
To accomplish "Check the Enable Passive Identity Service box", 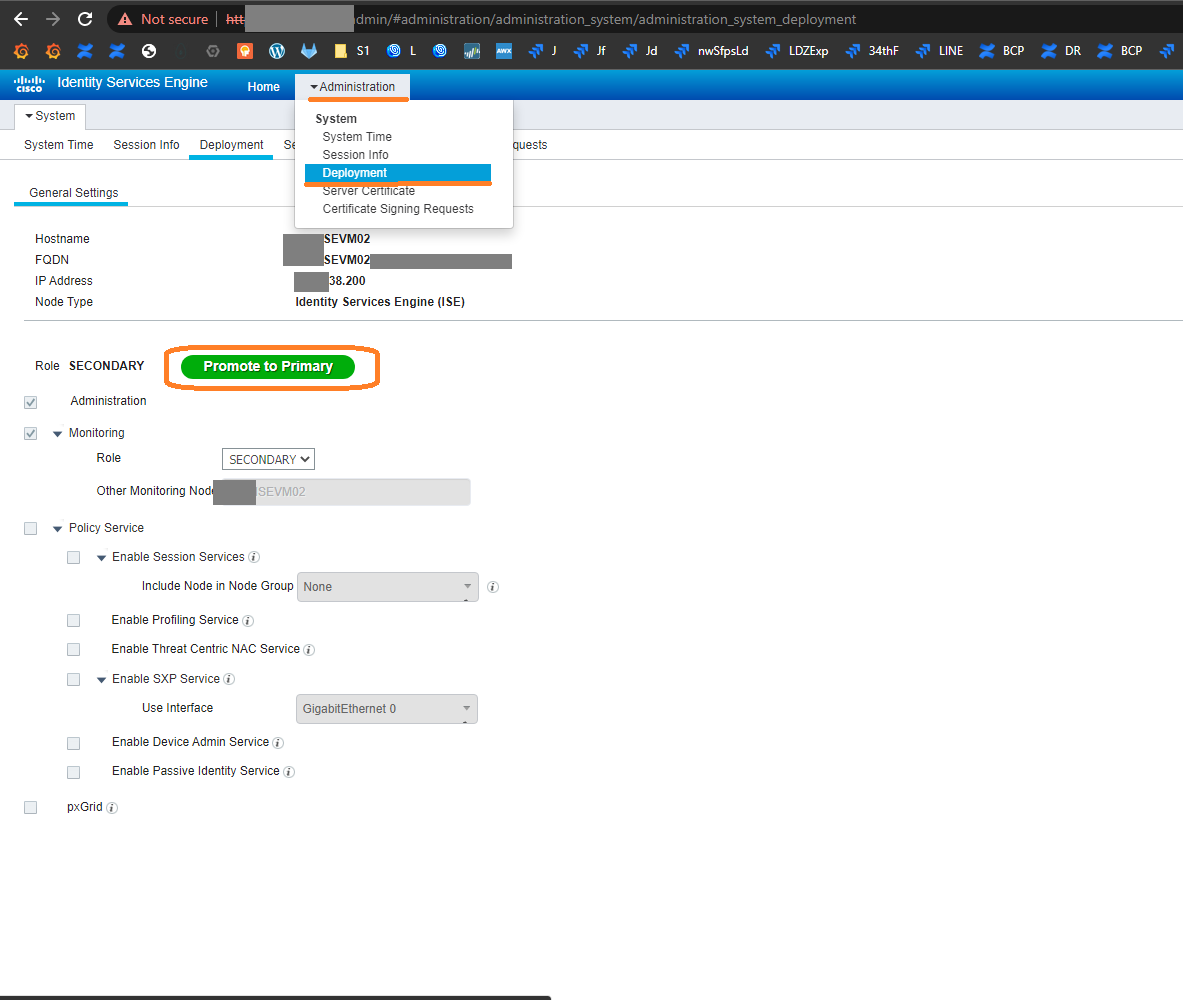I will 73,772.
